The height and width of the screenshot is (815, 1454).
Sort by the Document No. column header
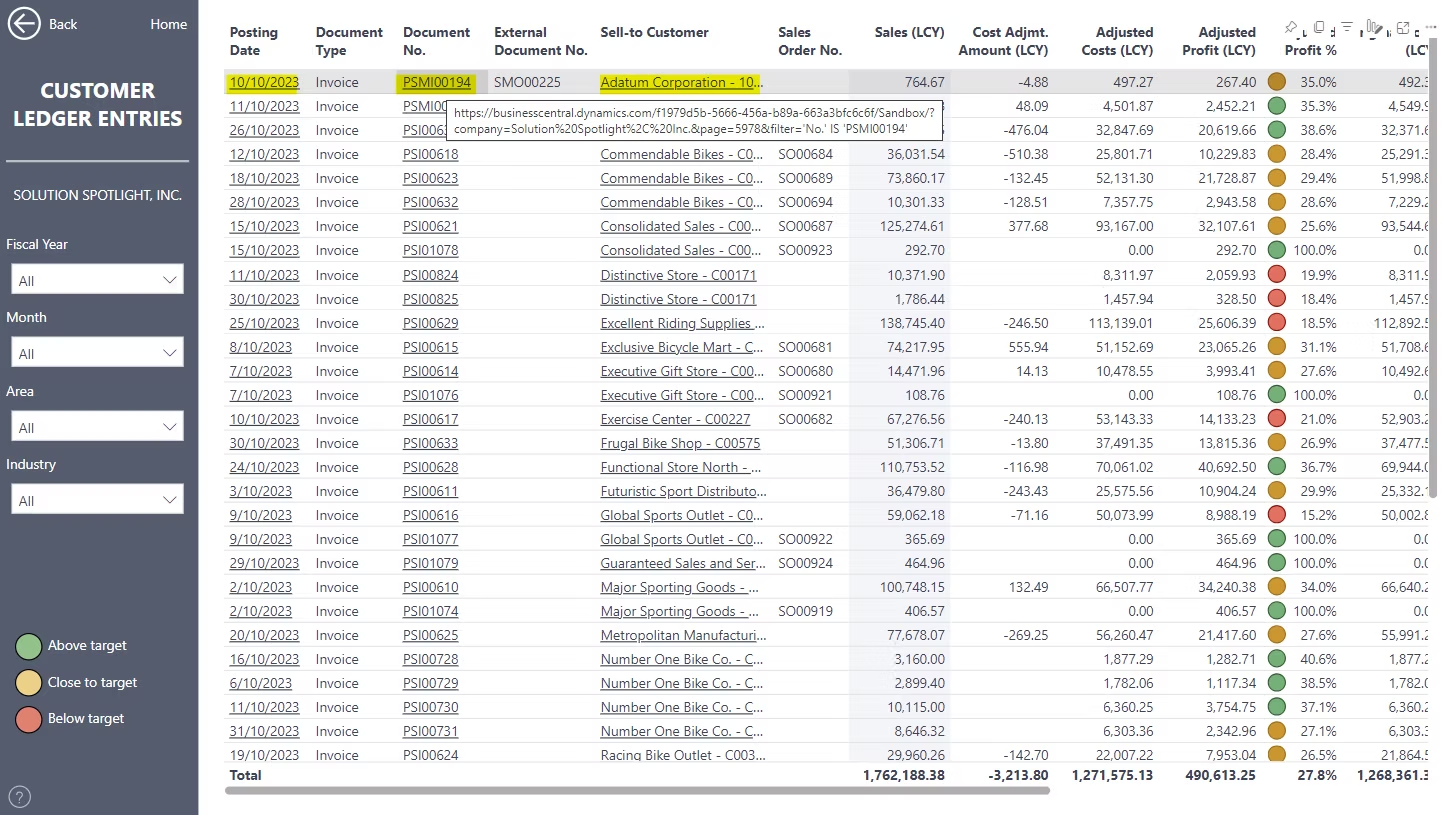coord(436,41)
